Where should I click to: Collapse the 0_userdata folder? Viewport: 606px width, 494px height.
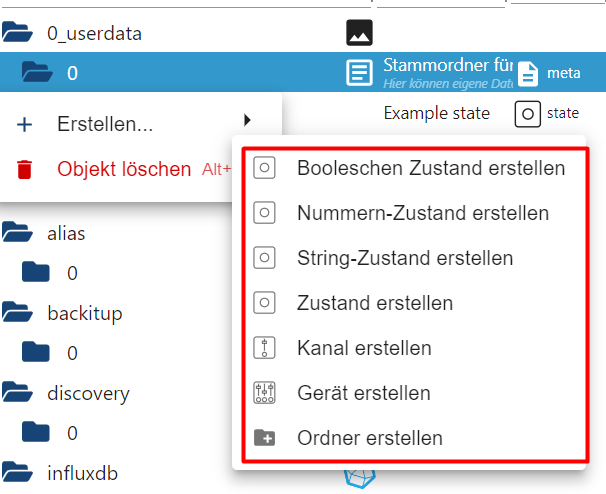[x=17, y=32]
